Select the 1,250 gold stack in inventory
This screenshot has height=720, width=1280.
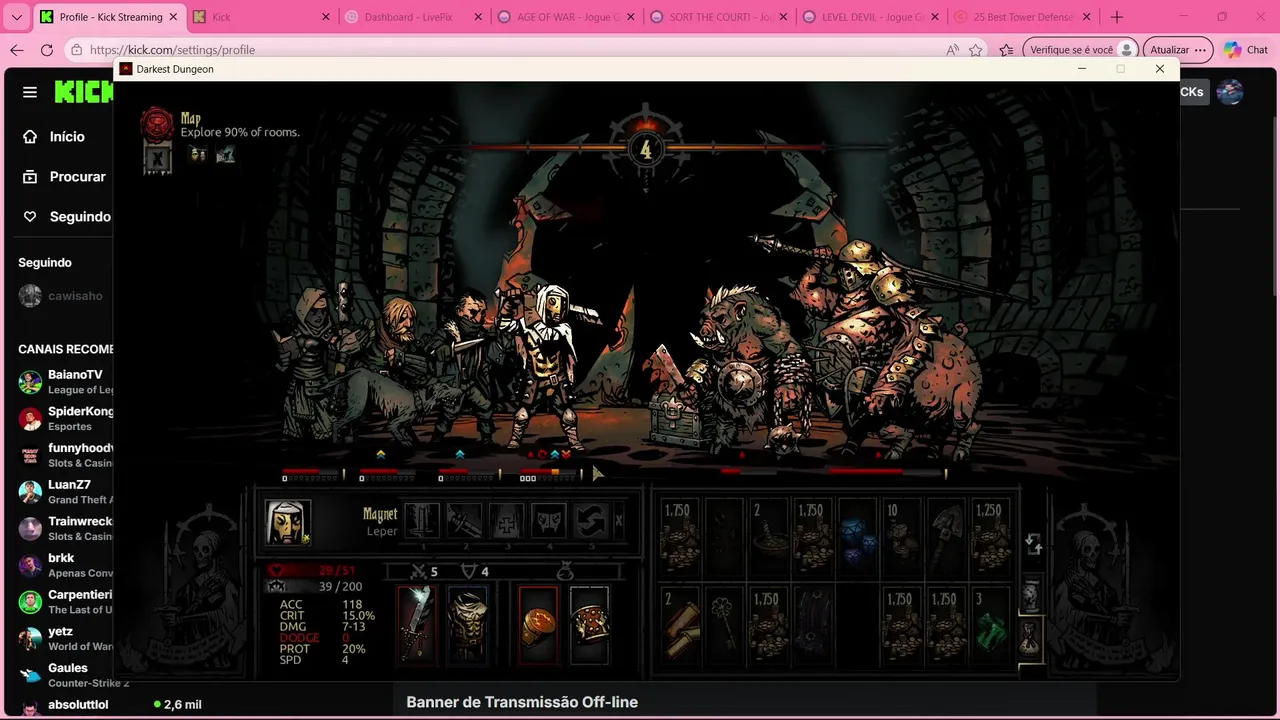tap(990, 537)
